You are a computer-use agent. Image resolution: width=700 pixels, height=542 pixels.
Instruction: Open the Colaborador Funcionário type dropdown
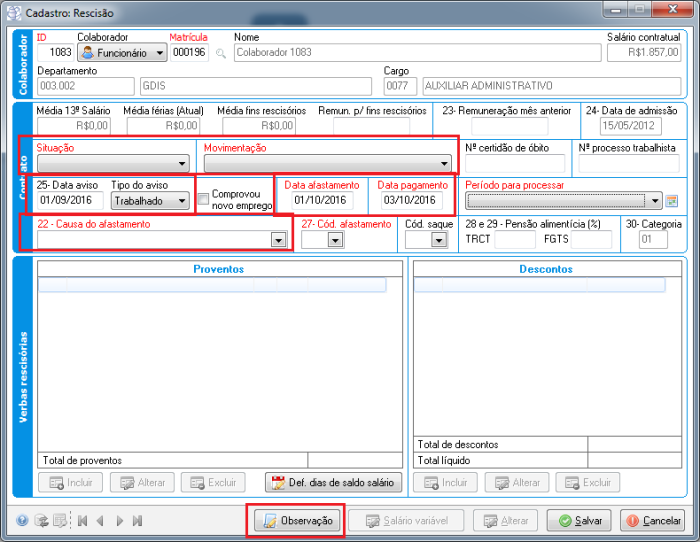click(x=160, y=53)
